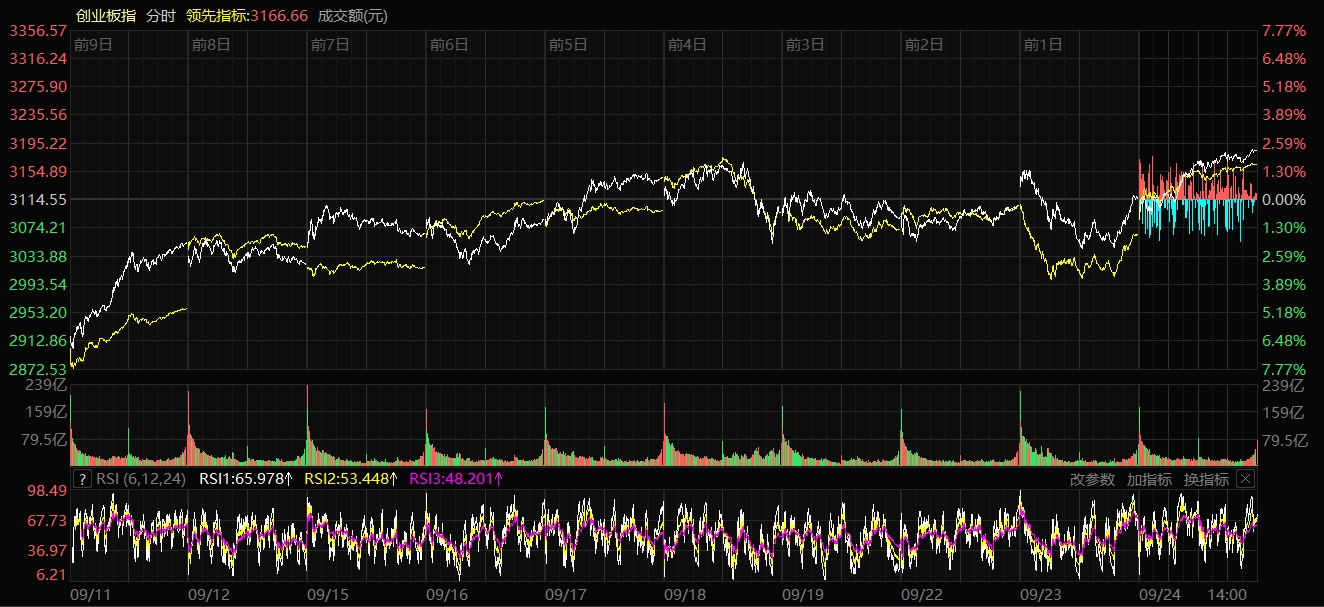Click 改参数 to edit RSI parameters
1324x607 pixels.
[1092, 479]
